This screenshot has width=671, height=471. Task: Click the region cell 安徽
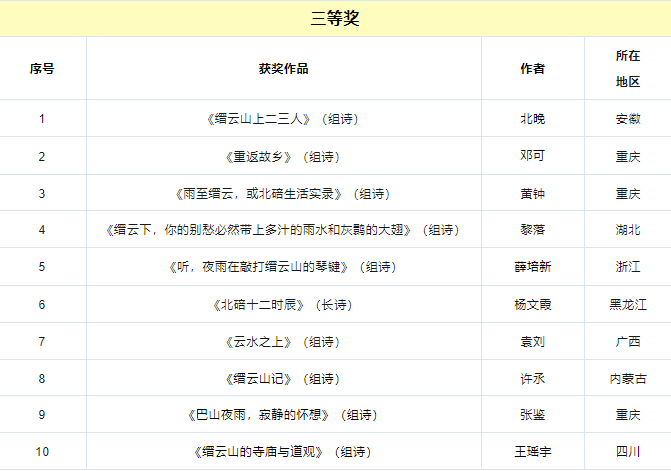coord(627,119)
